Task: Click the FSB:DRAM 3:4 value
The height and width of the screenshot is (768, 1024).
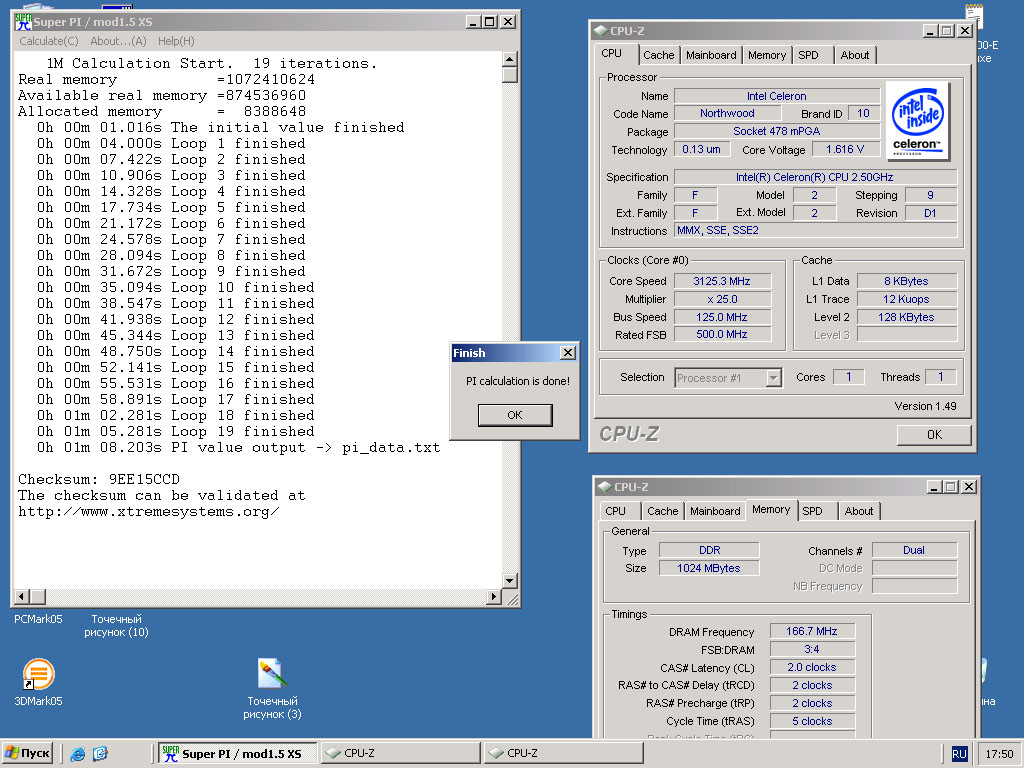Action: click(x=812, y=650)
